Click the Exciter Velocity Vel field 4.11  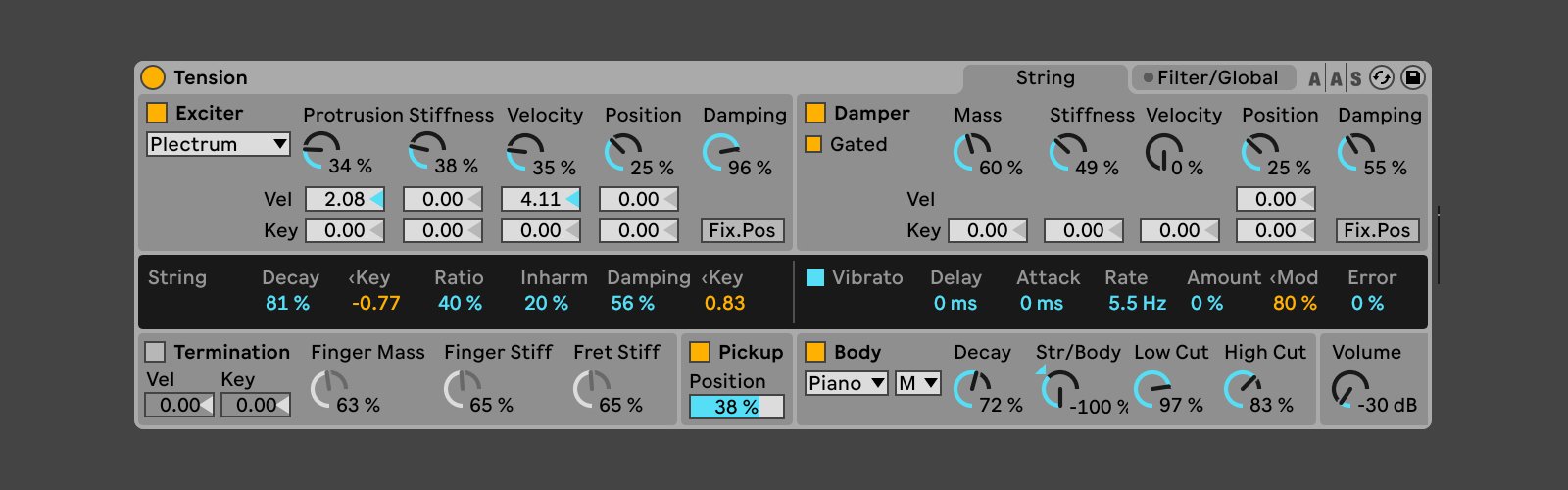tap(541, 199)
